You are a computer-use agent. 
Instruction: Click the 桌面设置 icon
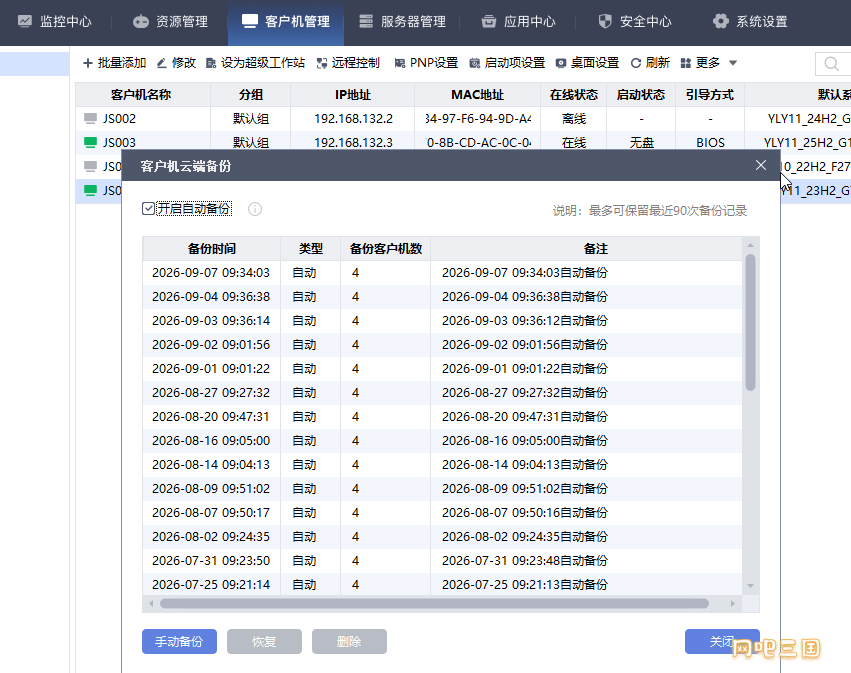click(561, 64)
